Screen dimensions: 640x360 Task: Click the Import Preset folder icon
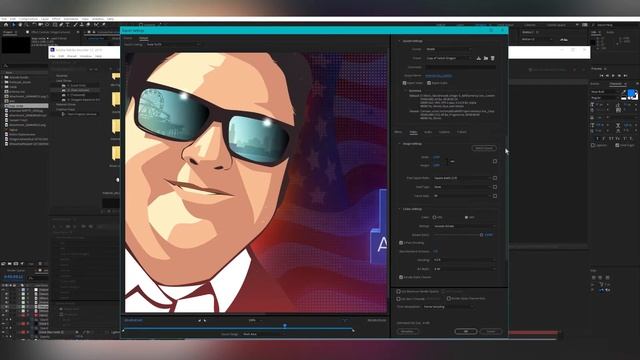point(486,58)
